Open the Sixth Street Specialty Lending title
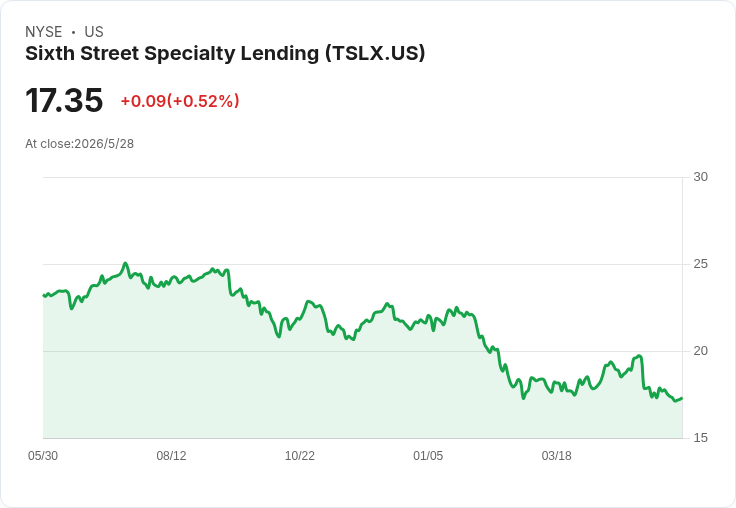This screenshot has height=508, width=736. click(172, 53)
